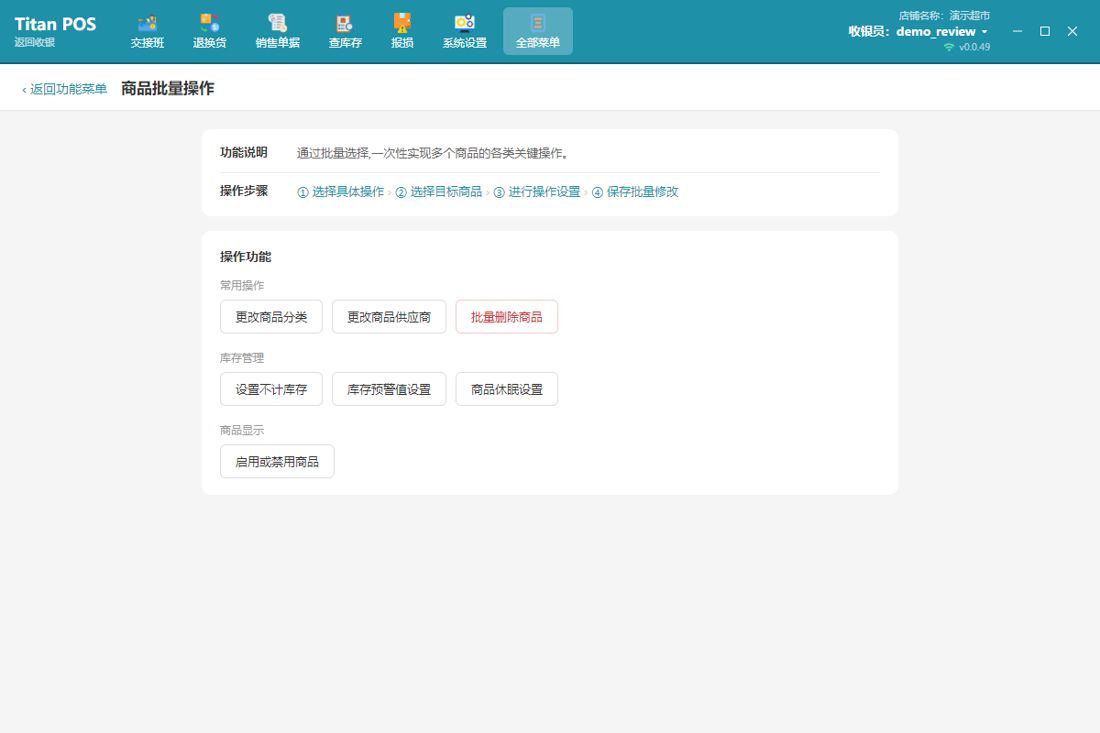Click the 库存预警值设置 button
This screenshot has height=733, width=1100.
[x=389, y=389]
